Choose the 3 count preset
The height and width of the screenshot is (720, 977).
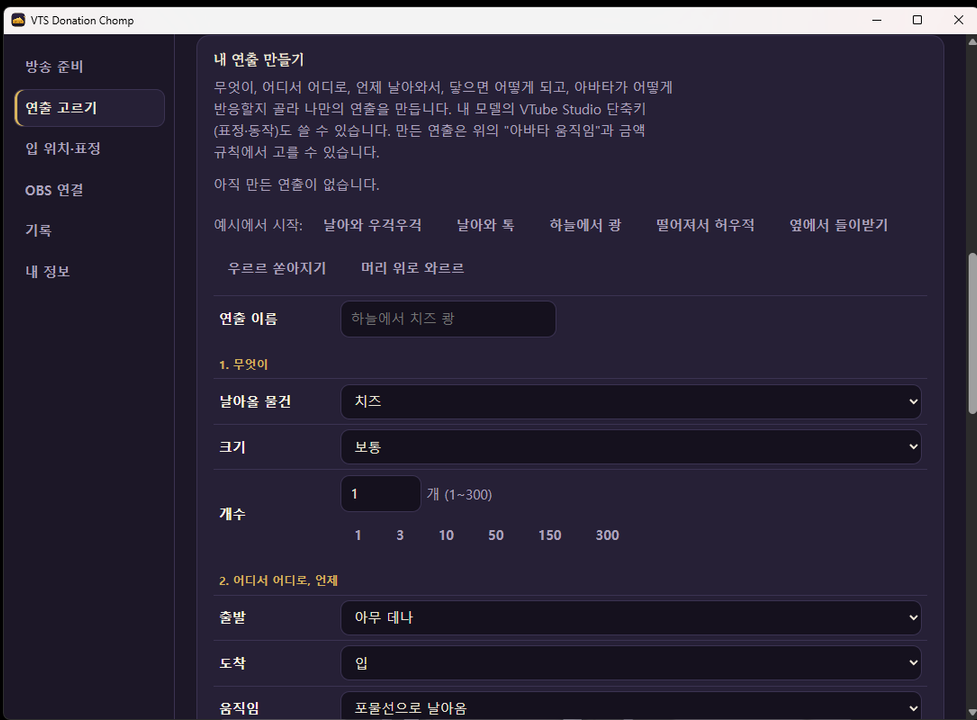[400, 535]
